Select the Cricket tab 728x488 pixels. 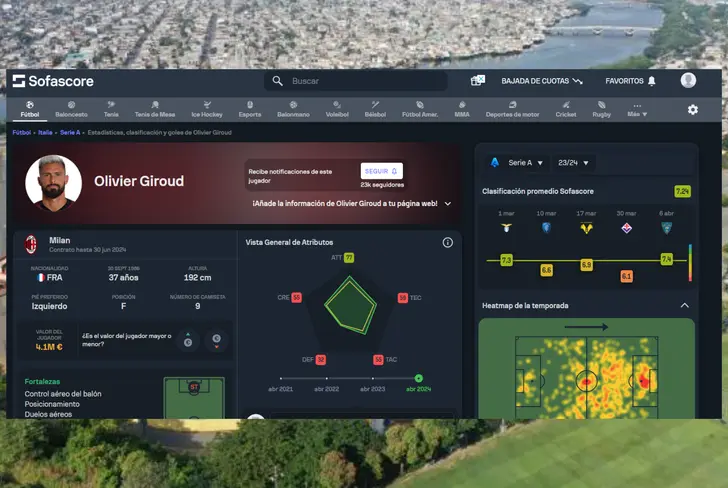pyautogui.click(x=566, y=110)
